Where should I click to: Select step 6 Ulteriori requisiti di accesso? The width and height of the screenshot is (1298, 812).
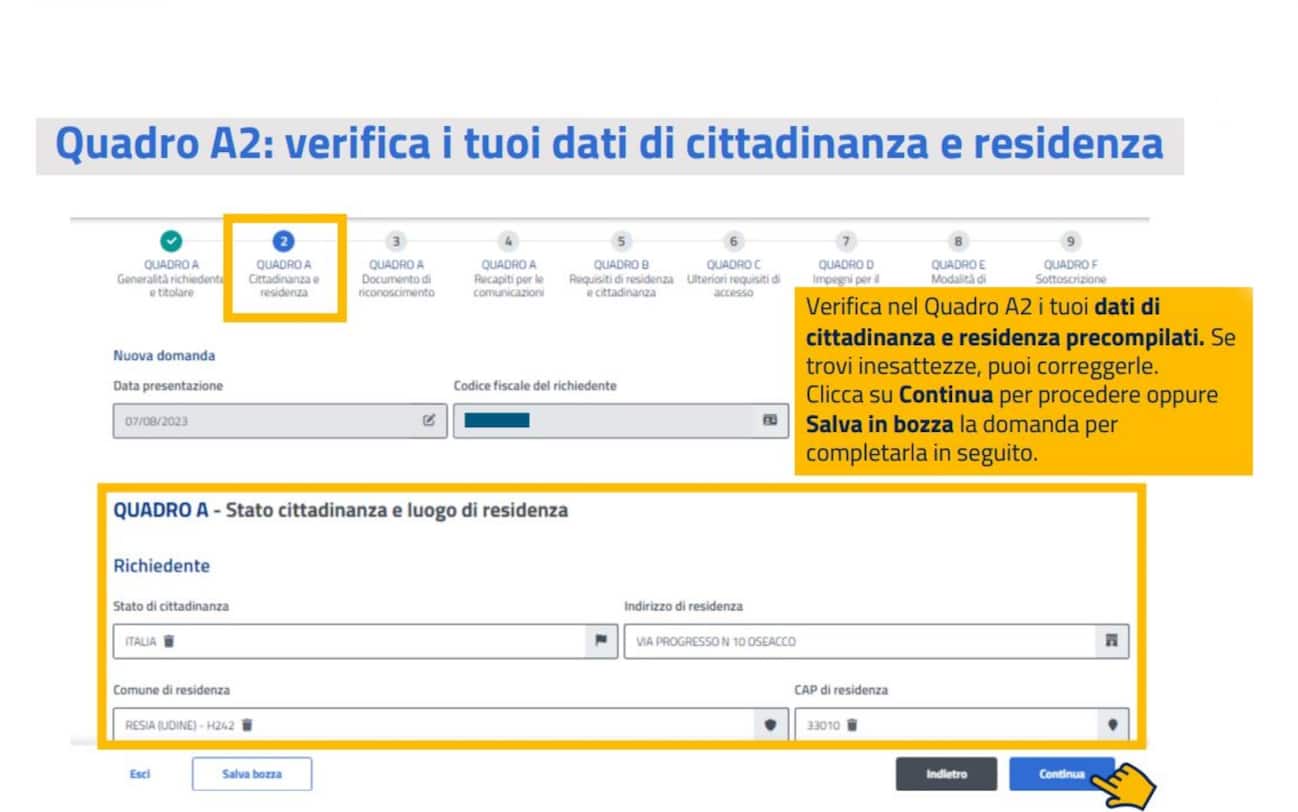pyautogui.click(x=733, y=241)
